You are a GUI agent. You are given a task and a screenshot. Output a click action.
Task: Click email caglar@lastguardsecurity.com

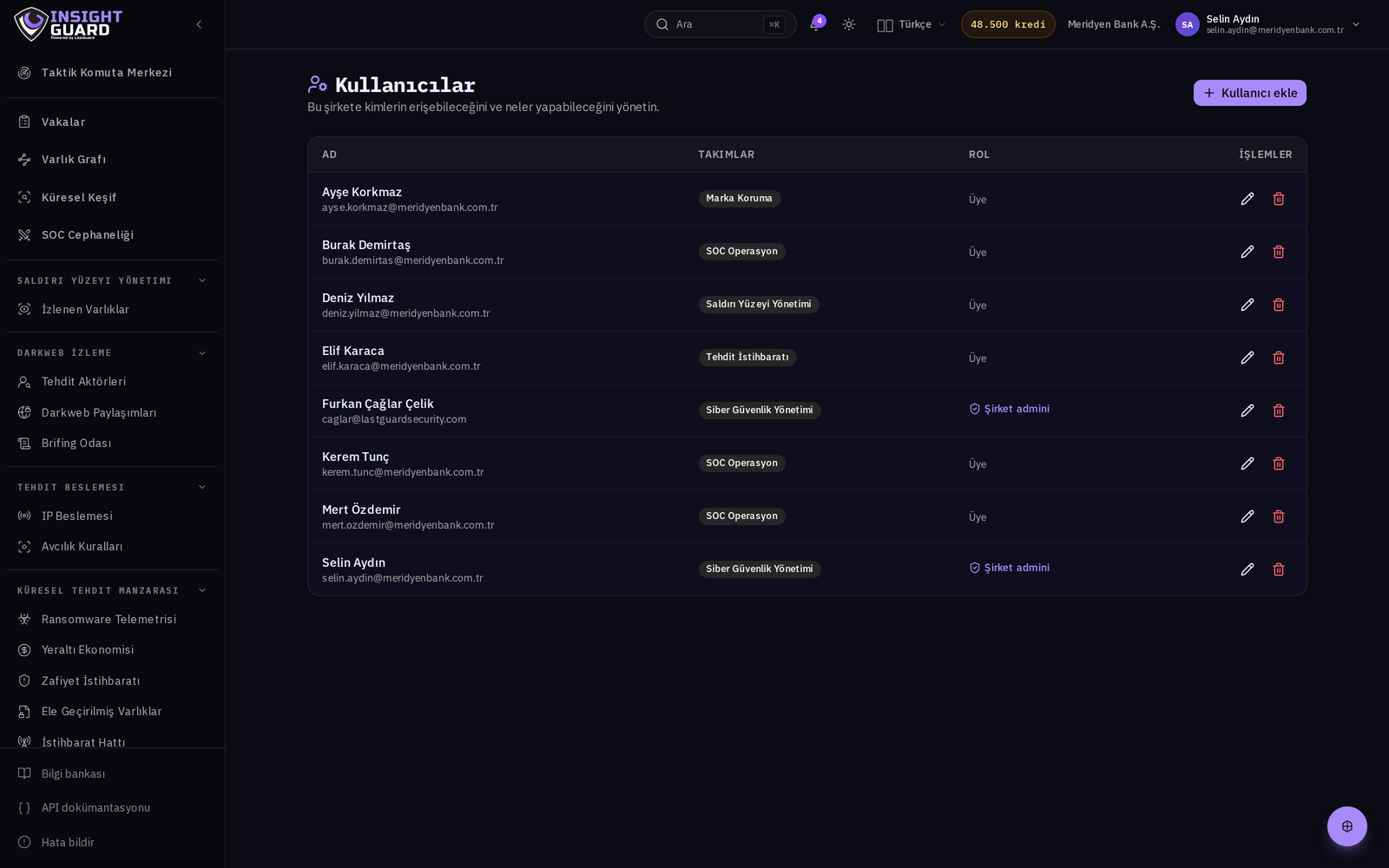394,419
